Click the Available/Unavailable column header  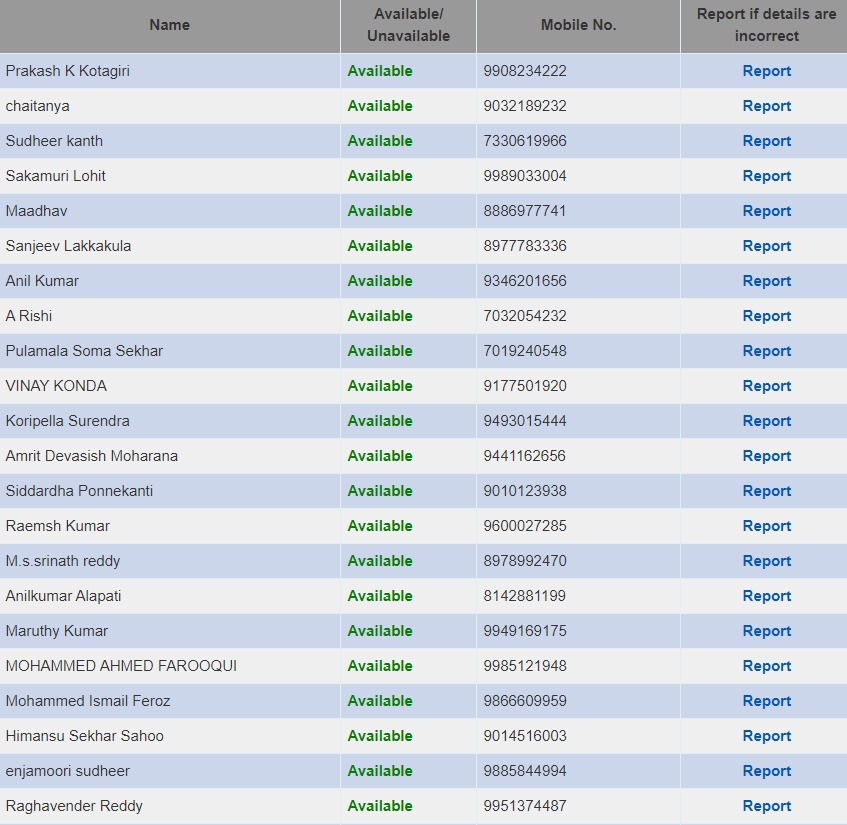(x=408, y=25)
